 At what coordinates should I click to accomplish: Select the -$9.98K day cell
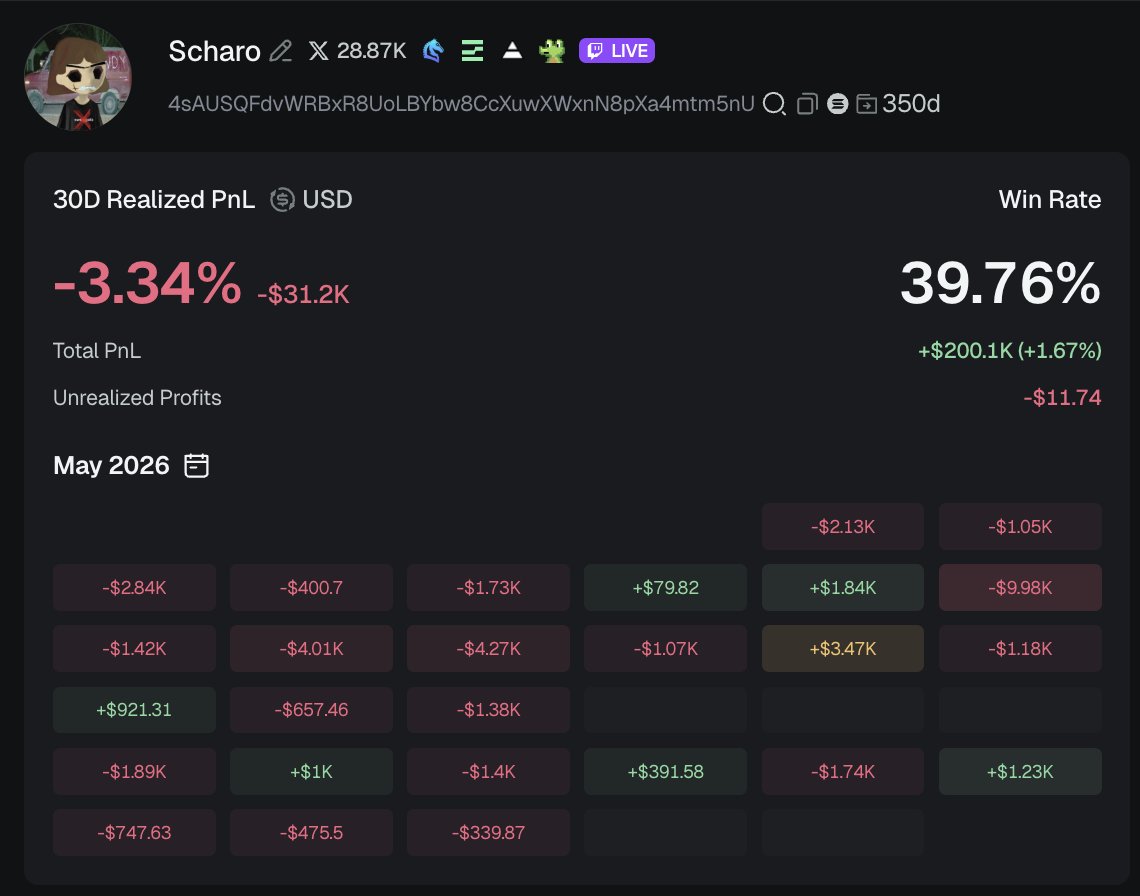click(1020, 588)
